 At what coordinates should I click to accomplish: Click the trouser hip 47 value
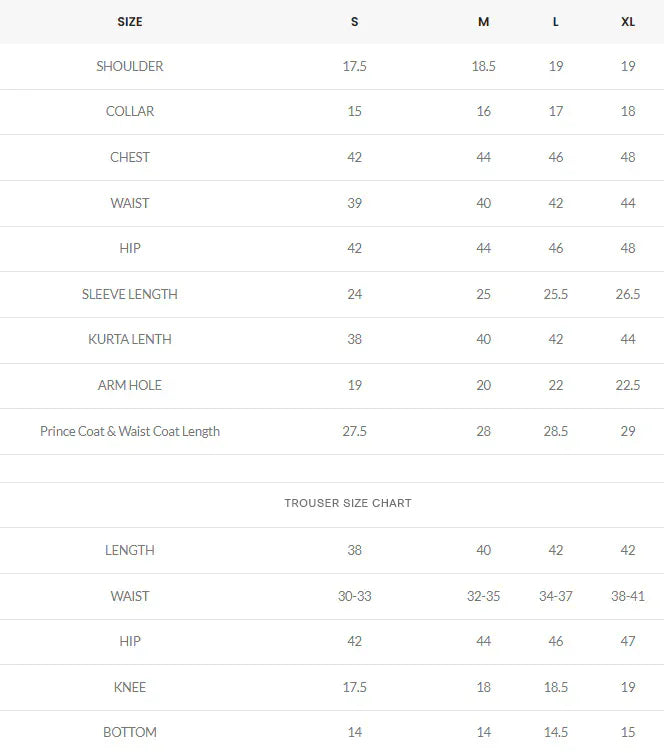[x=628, y=641]
